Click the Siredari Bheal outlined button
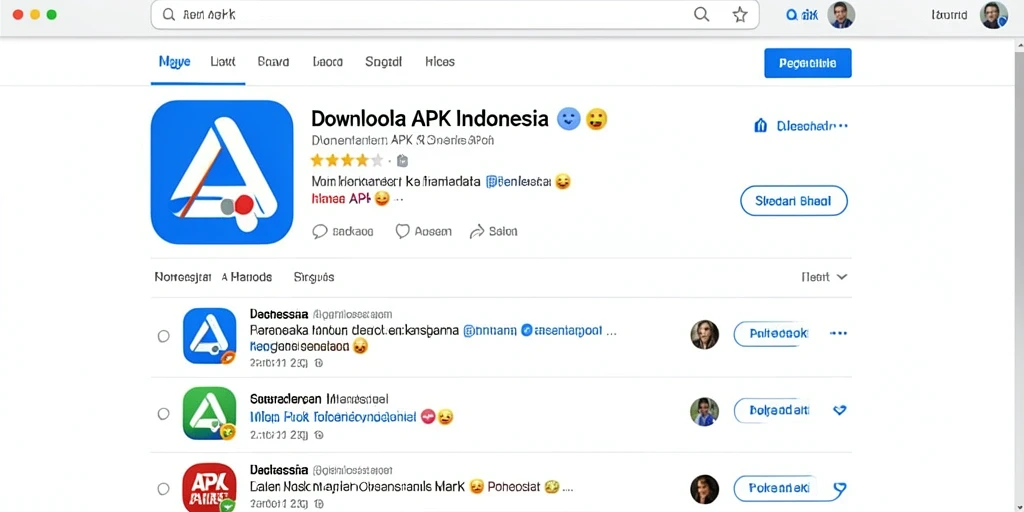Viewport: 1024px width, 512px height. [793, 201]
